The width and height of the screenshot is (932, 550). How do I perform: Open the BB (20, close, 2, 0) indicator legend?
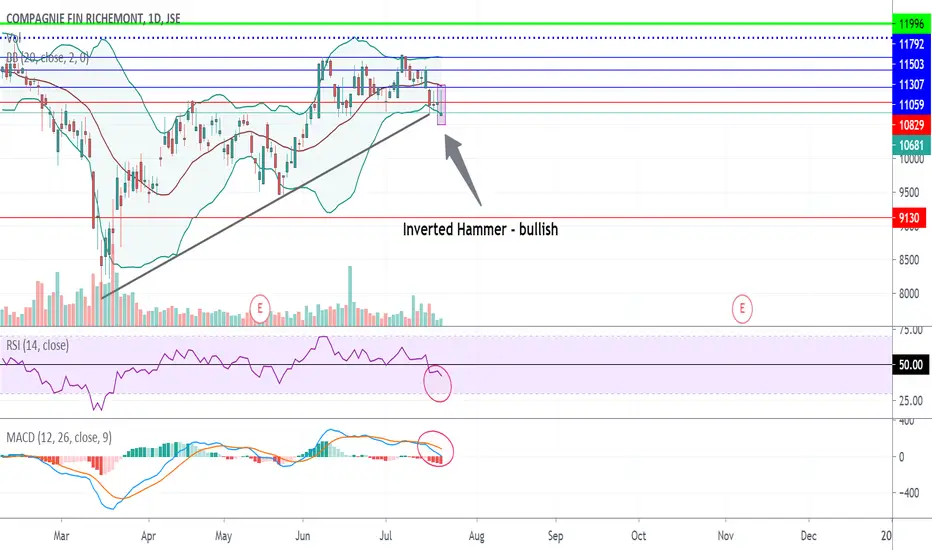coord(48,58)
